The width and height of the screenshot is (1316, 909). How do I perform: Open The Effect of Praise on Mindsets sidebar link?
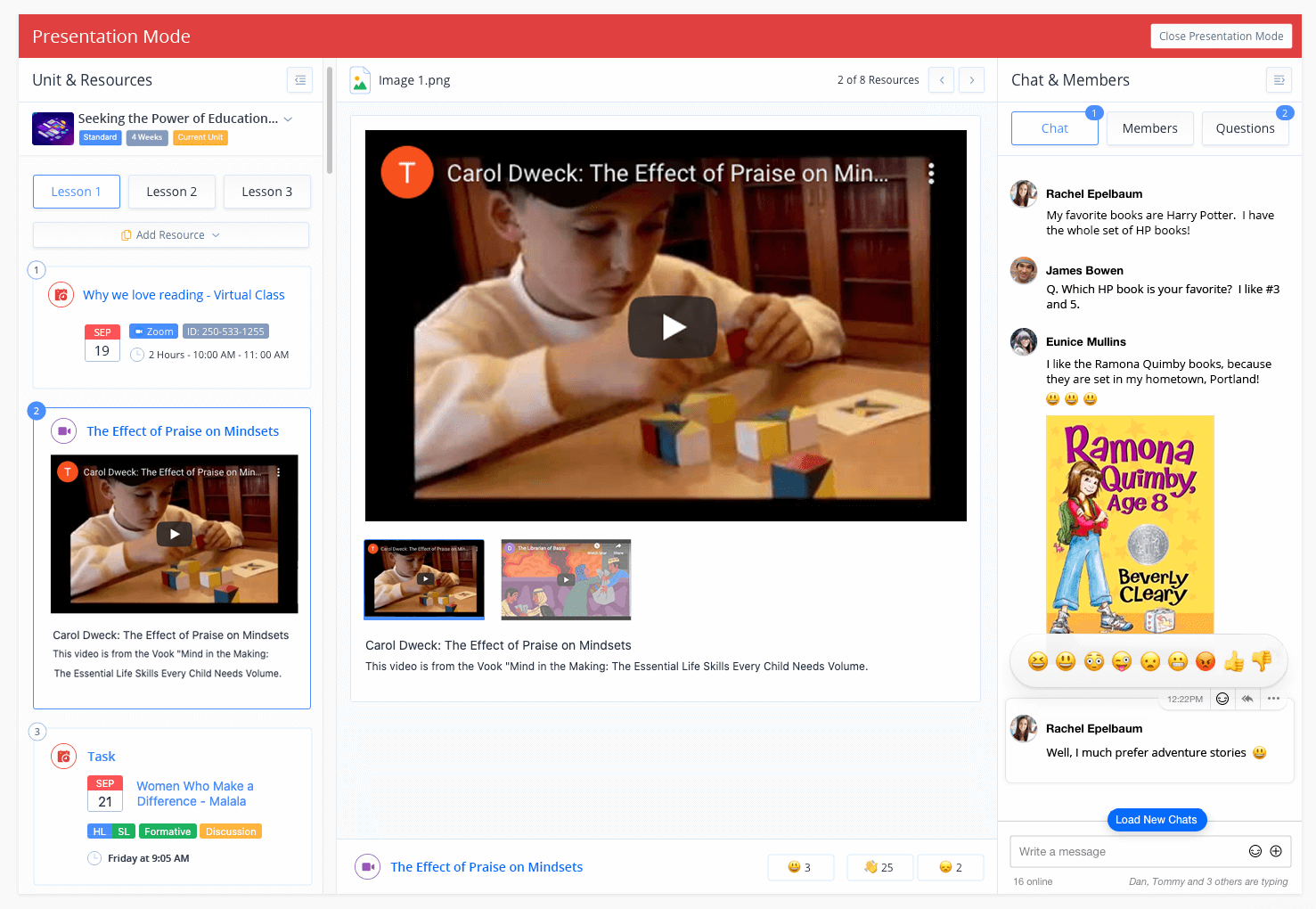[183, 431]
